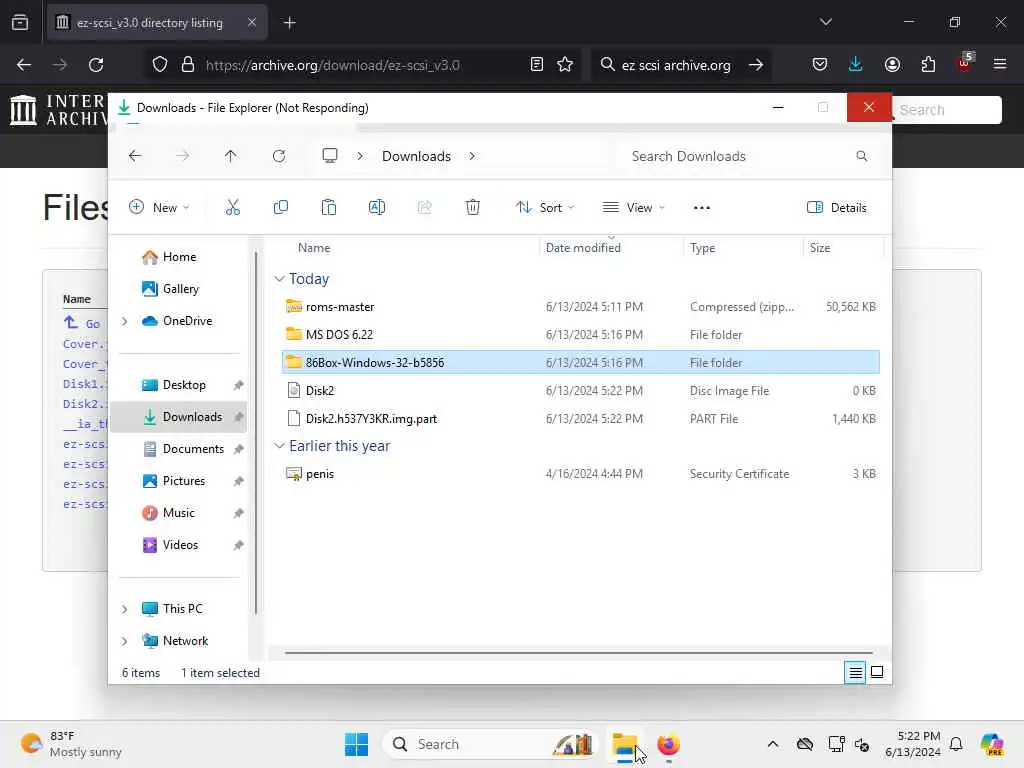The height and width of the screenshot is (768, 1024).
Task: Select the Disk2 disc image file
Action: (x=581, y=391)
